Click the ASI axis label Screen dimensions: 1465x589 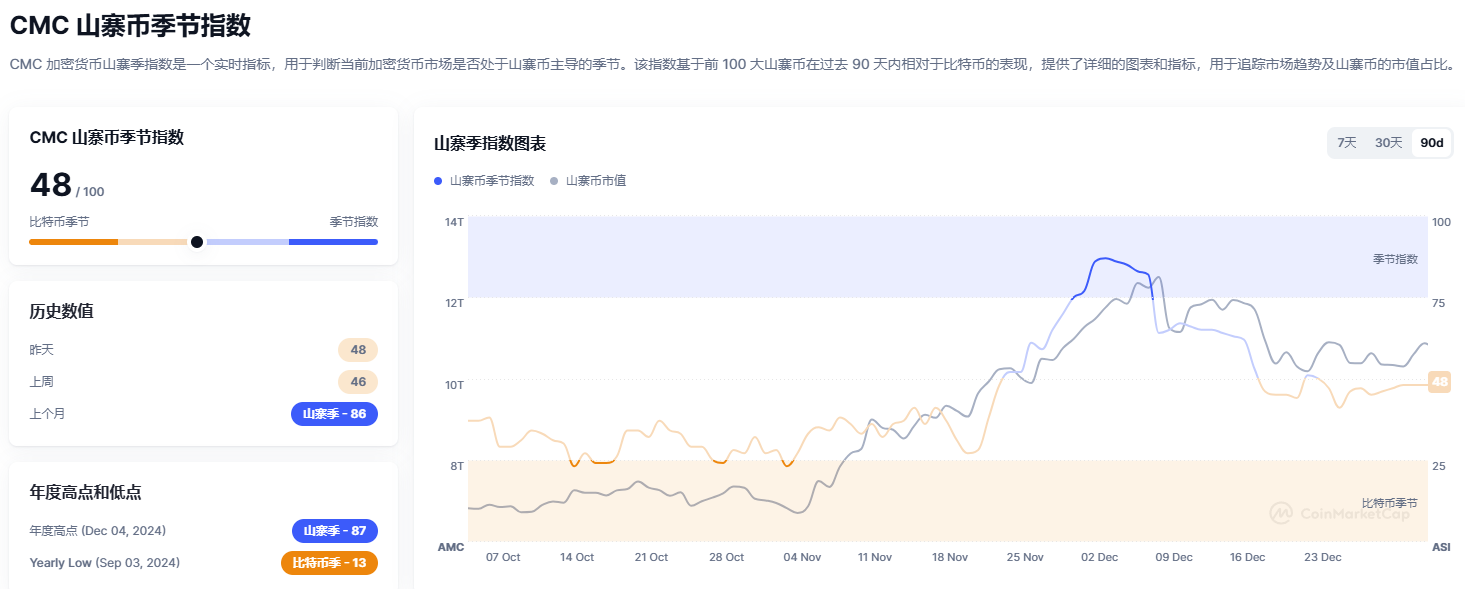(x=1443, y=547)
